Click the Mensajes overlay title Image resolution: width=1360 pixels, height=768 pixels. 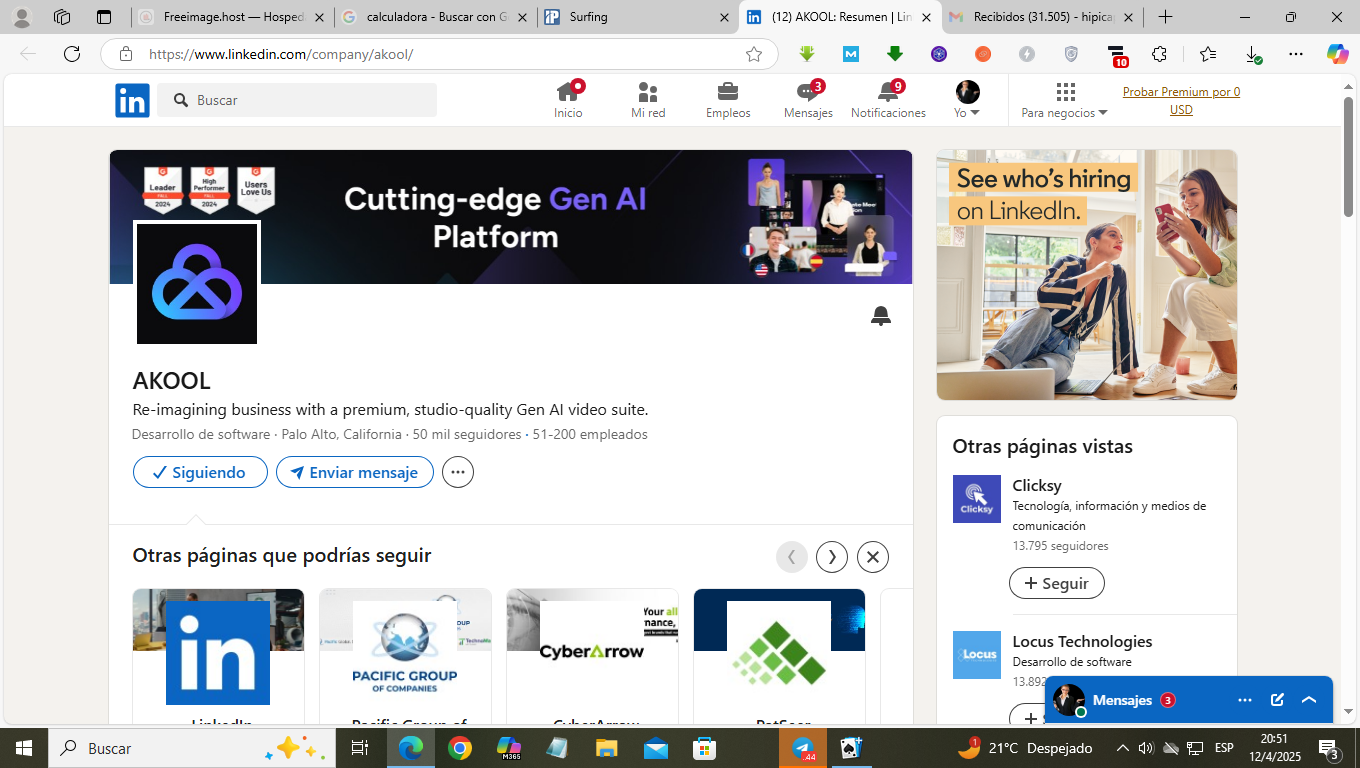tap(1122, 700)
